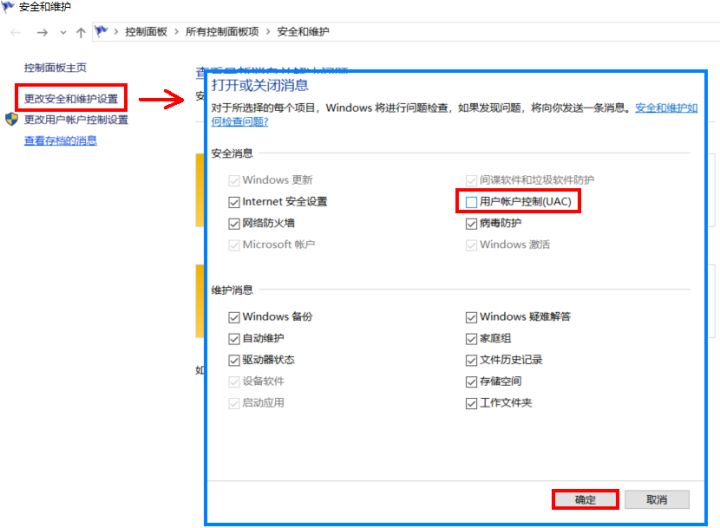Image resolution: width=720 pixels, height=528 pixels.
Task: Click the disabled Windows 更新 checkbox
Action: click(234, 180)
